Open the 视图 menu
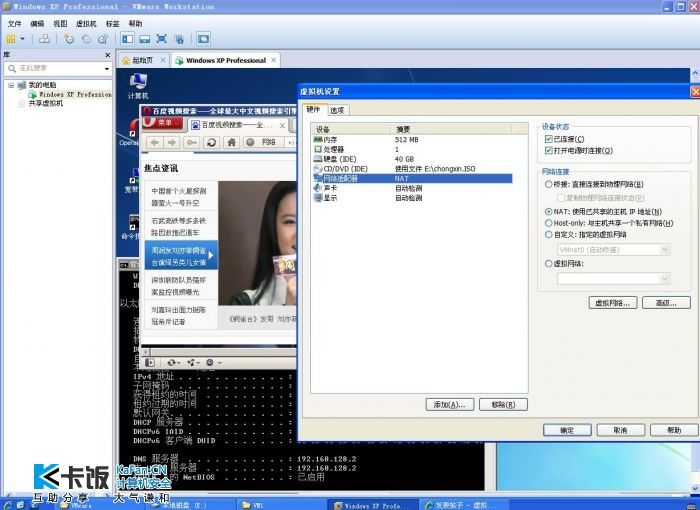 click(60, 24)
